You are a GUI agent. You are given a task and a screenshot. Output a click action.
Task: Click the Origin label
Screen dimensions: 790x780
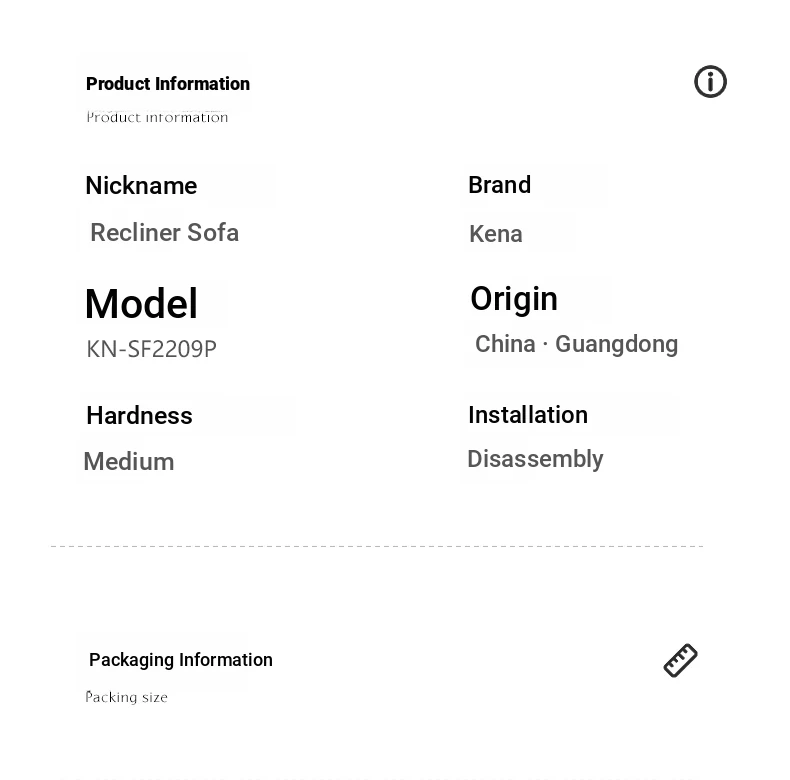point(514,299)
